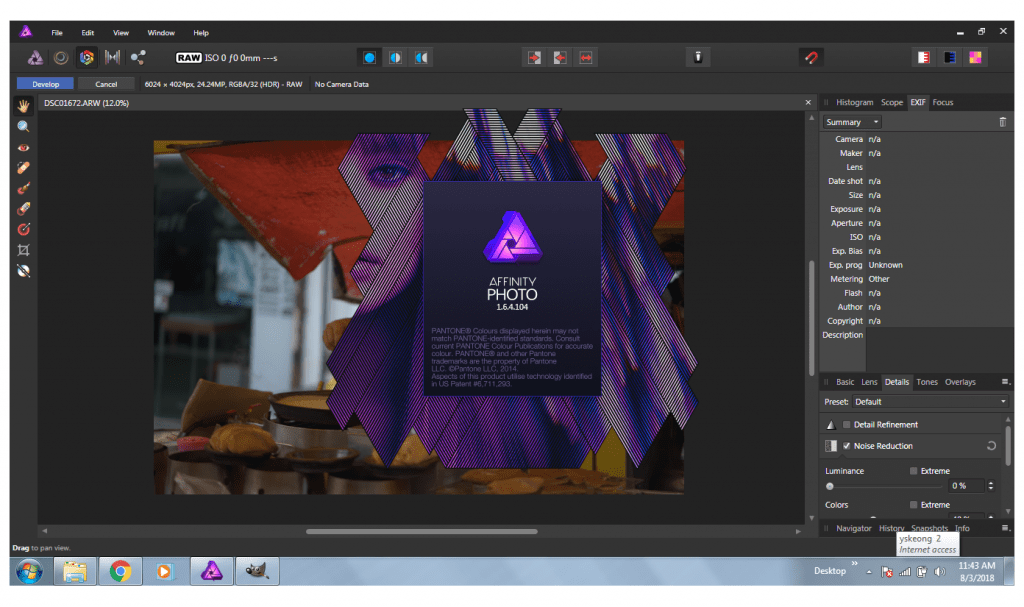Select the Zoom tool in left toolbar
Screen dimensions: 1024x607
pyautogui.click(x=23, y=127)
